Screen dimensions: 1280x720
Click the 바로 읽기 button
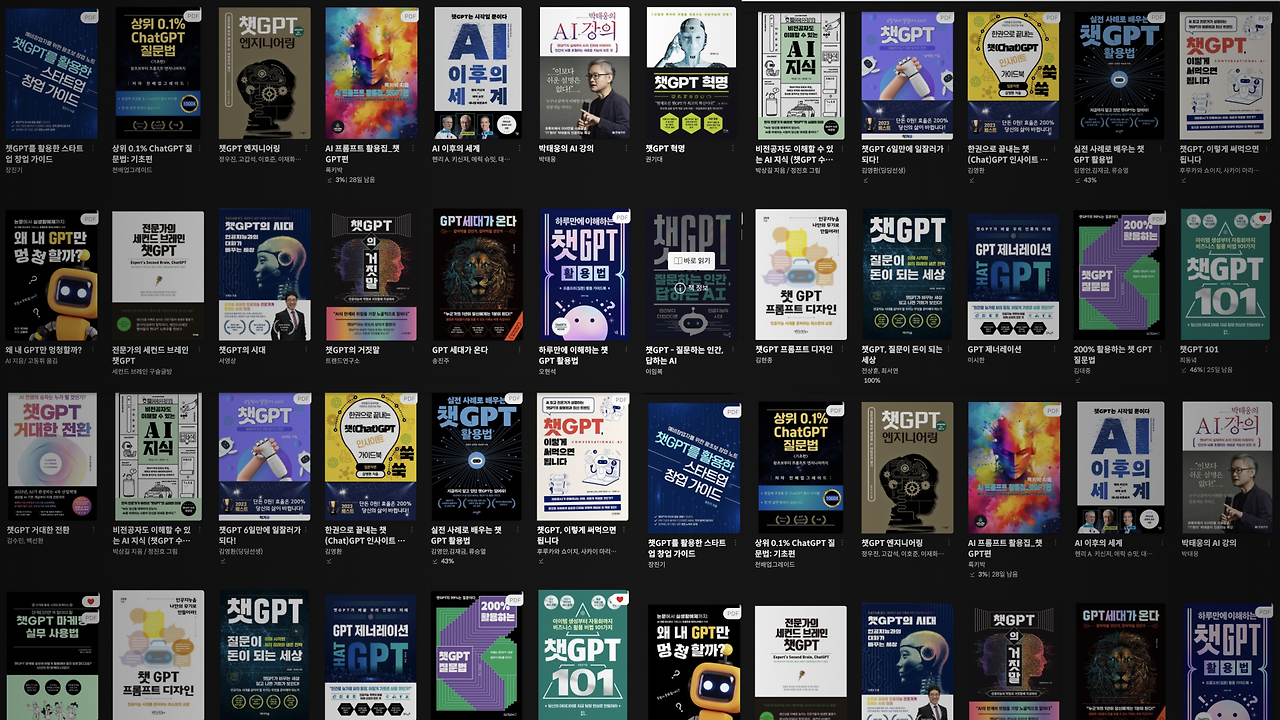(691, 260)
